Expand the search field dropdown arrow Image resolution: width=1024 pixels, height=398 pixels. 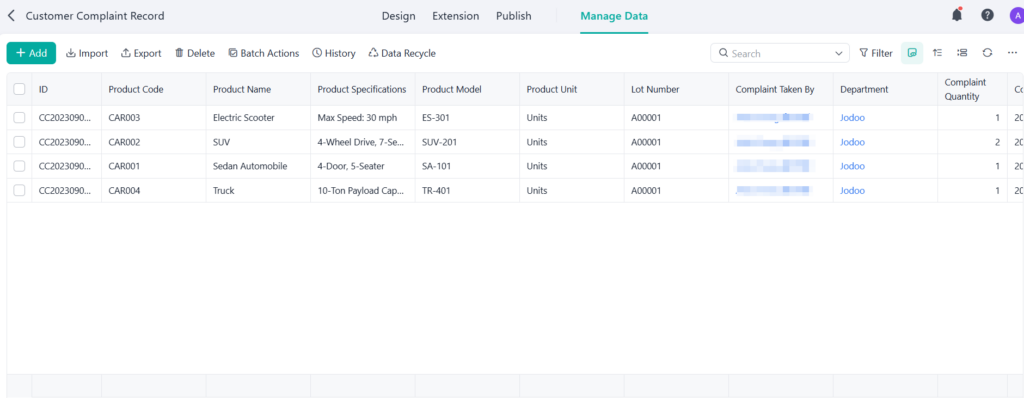[839, 54]
